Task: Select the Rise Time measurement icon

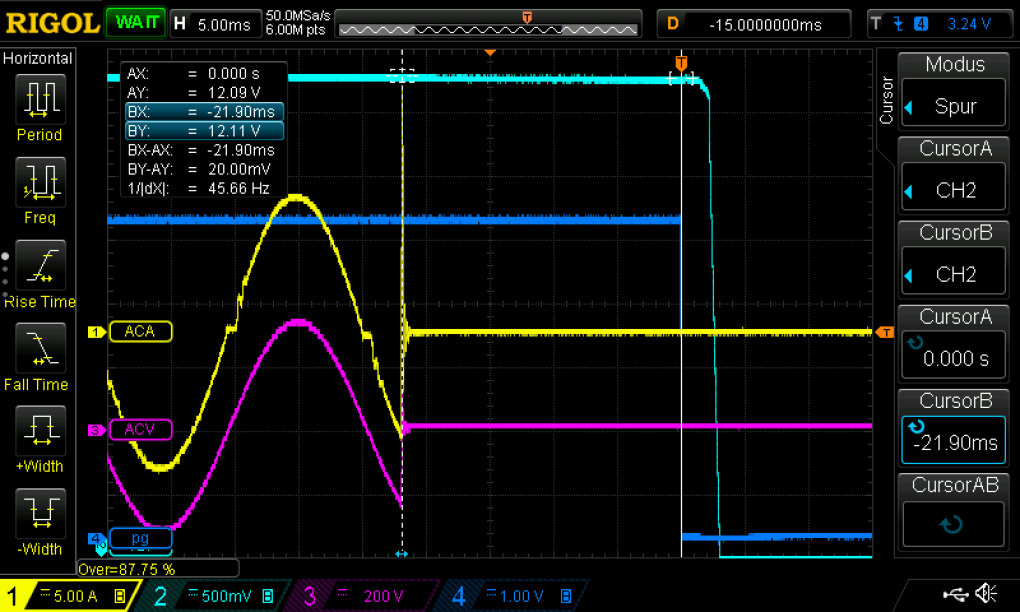Action: coord(40,265)
